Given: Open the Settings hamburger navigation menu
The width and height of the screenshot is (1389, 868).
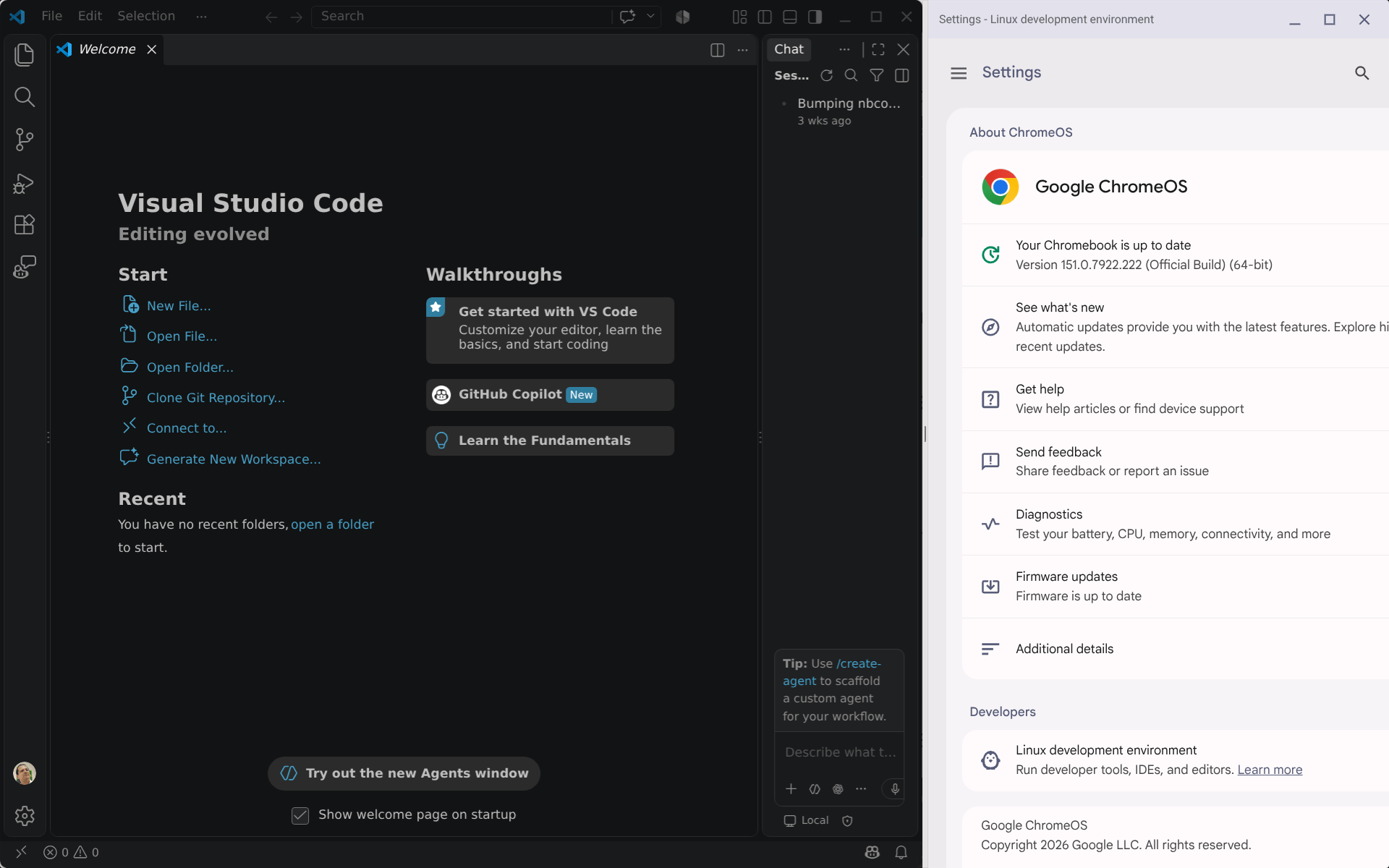Looking at the screenshot, I should (959, 73).
